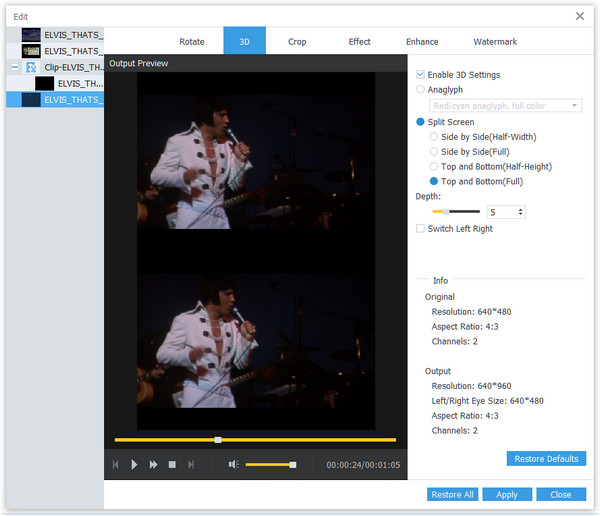This screenshot has height=516, width=600.
Task: Open the Crop tab
Action: click(x=297, y=41)
